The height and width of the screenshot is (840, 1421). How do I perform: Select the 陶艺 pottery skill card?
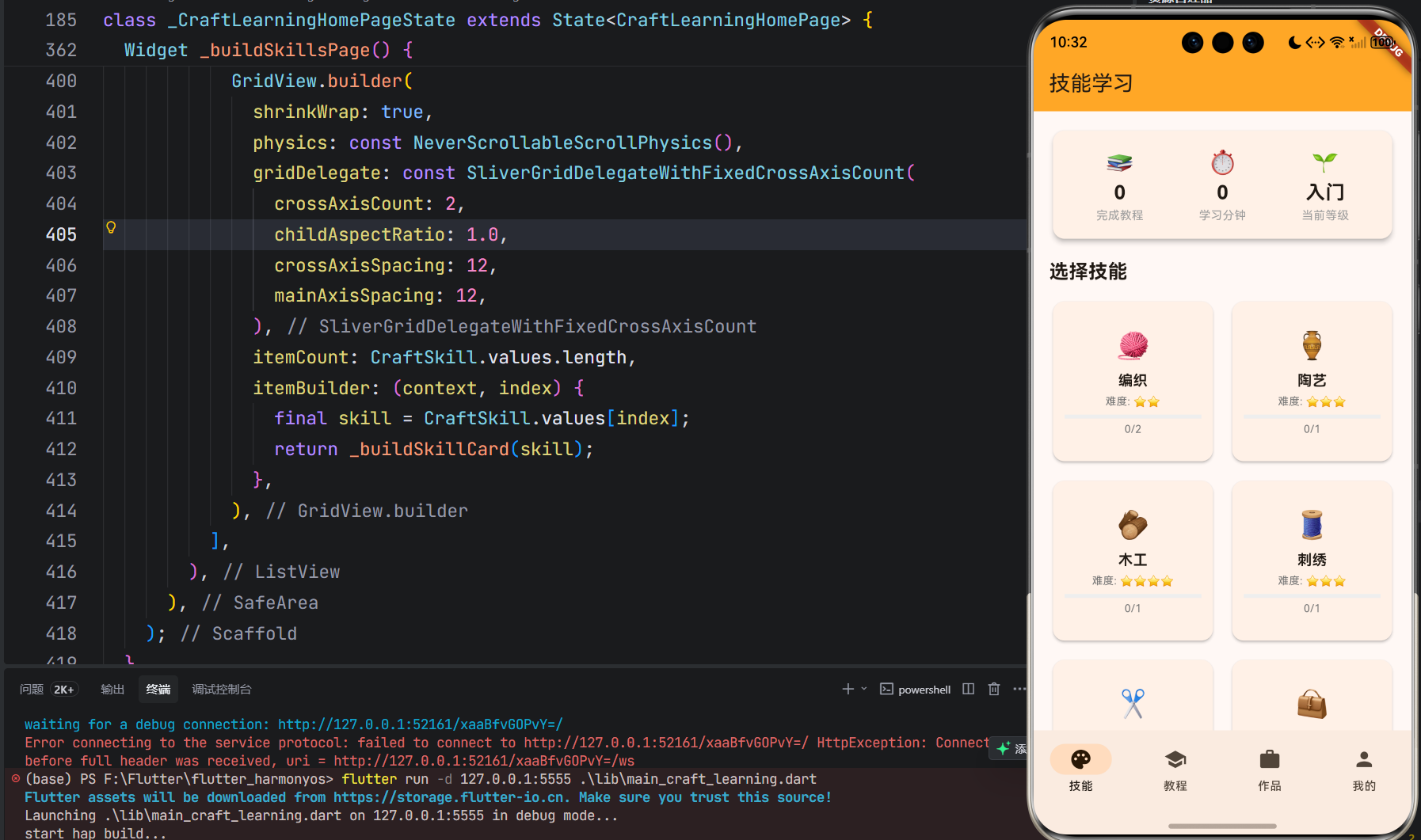tap(1312, 381)
